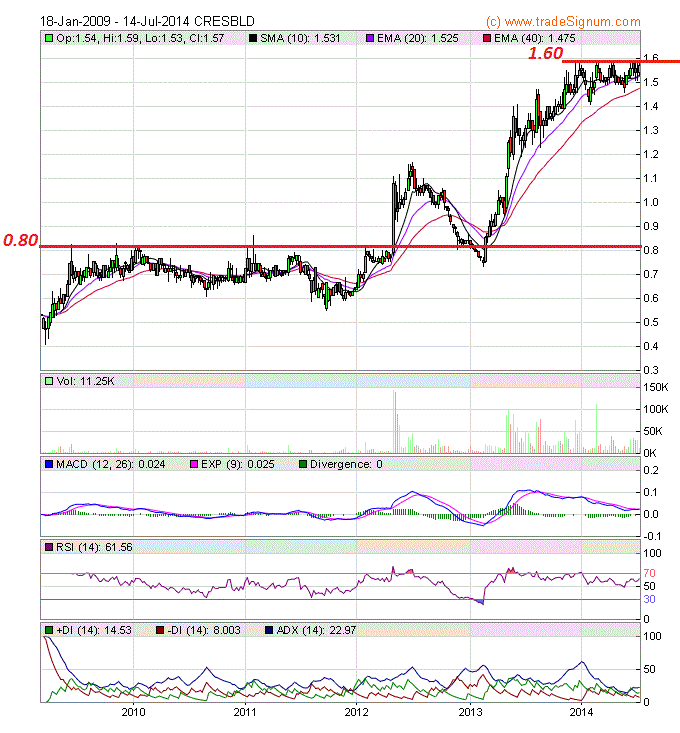Click the 2011 time axis label
Image resolution: width=680 pixels, height=733 pixels.
[x=245, y=712]
